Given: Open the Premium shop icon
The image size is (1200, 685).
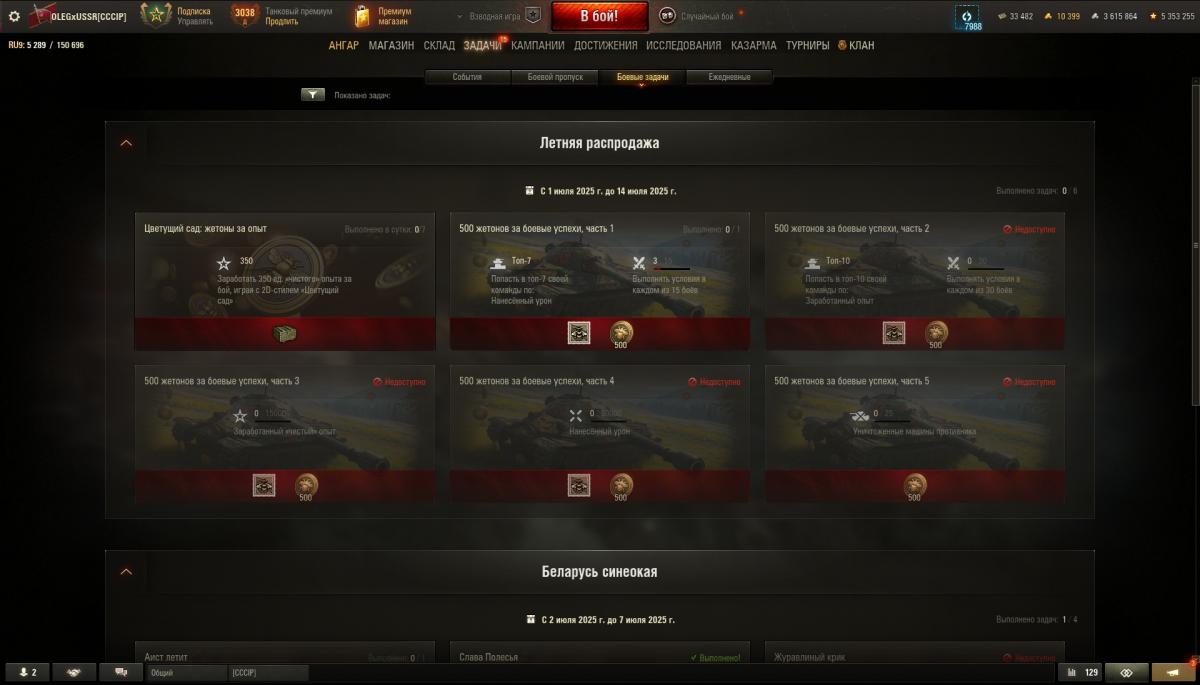Looking at the screenshot, I should tap(362, 16).
